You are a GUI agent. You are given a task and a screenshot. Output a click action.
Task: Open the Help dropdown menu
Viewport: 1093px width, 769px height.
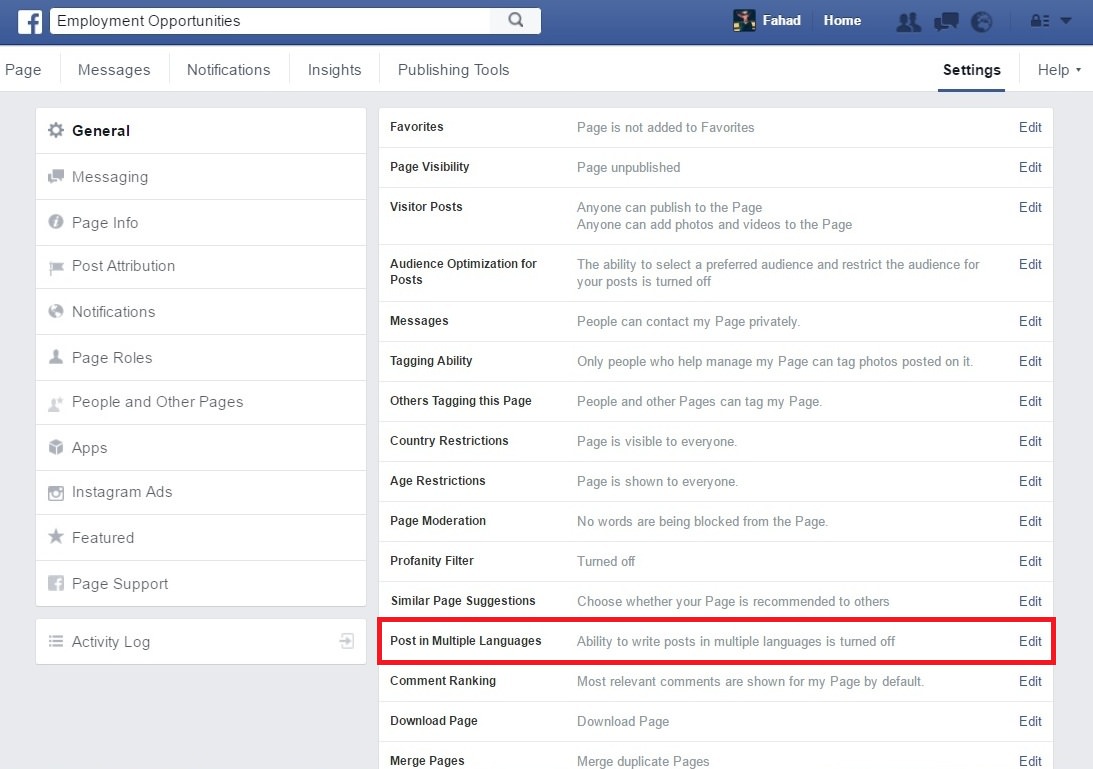click(1059, 70)
